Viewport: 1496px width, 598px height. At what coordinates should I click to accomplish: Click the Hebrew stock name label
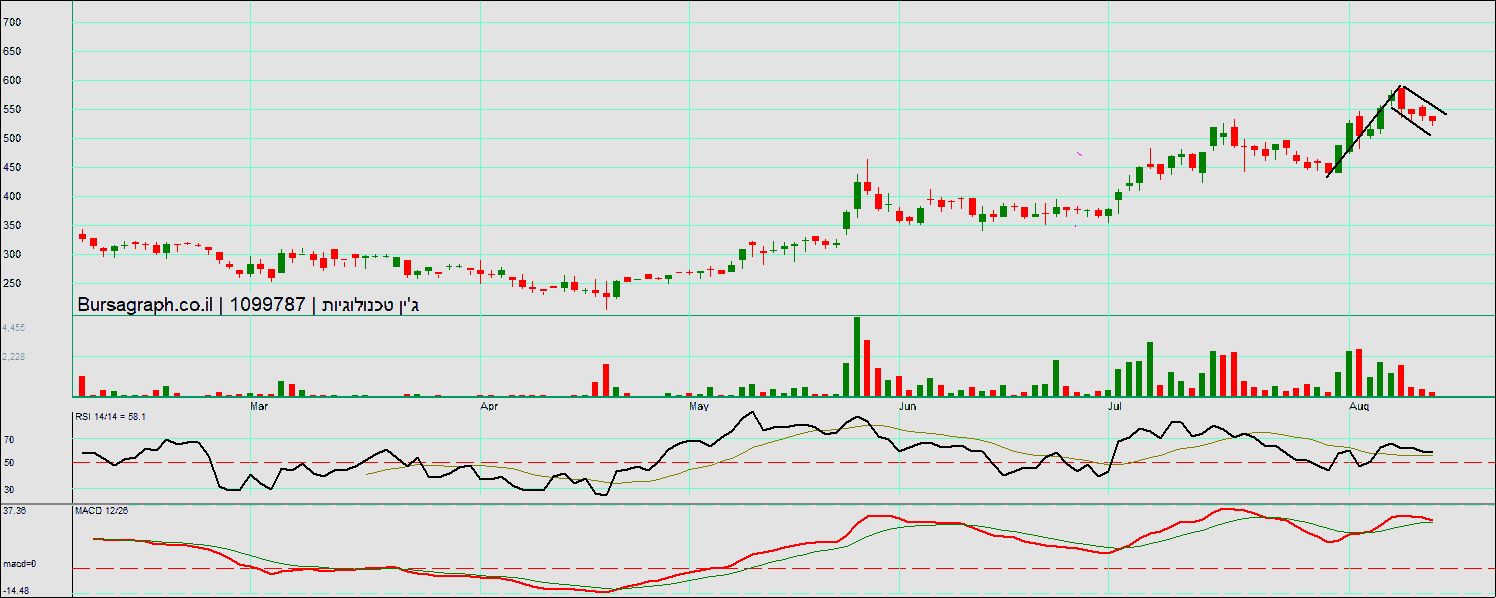point(367,305)
